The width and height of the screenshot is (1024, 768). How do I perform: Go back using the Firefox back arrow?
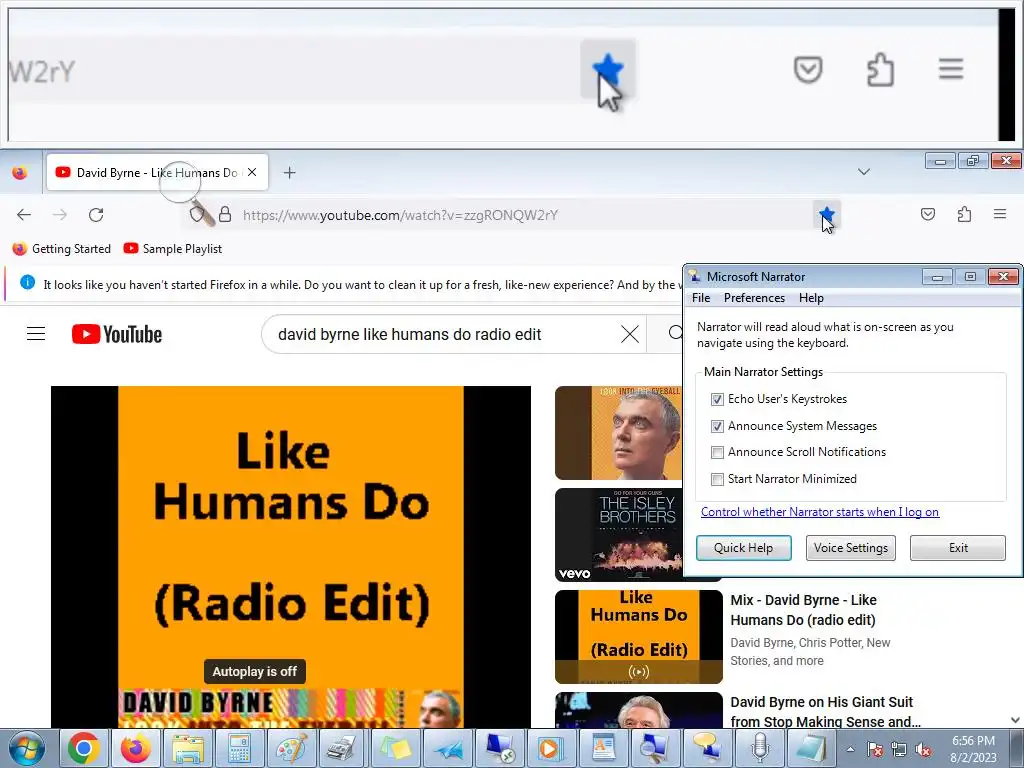click(x=24, y=215)
